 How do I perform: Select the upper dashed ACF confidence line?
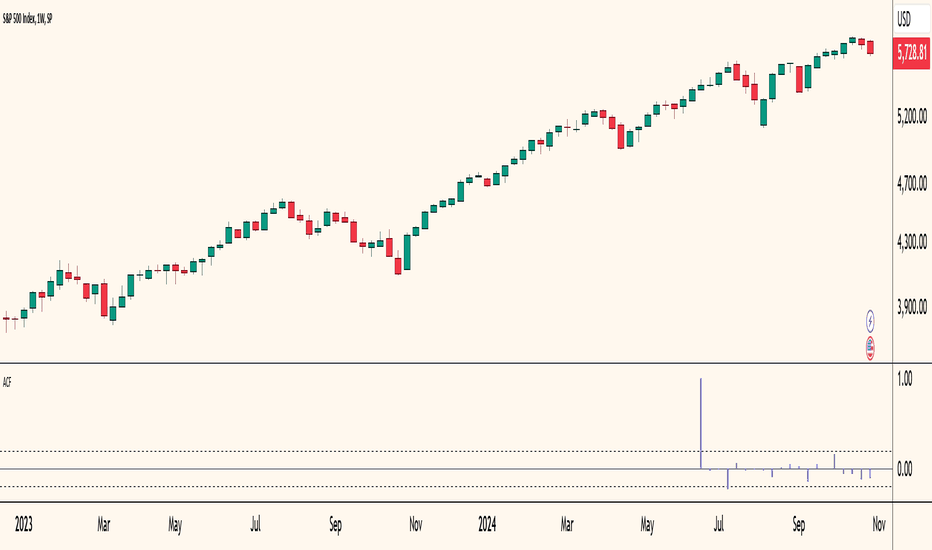pyautogui.click(x=446, y=451)
